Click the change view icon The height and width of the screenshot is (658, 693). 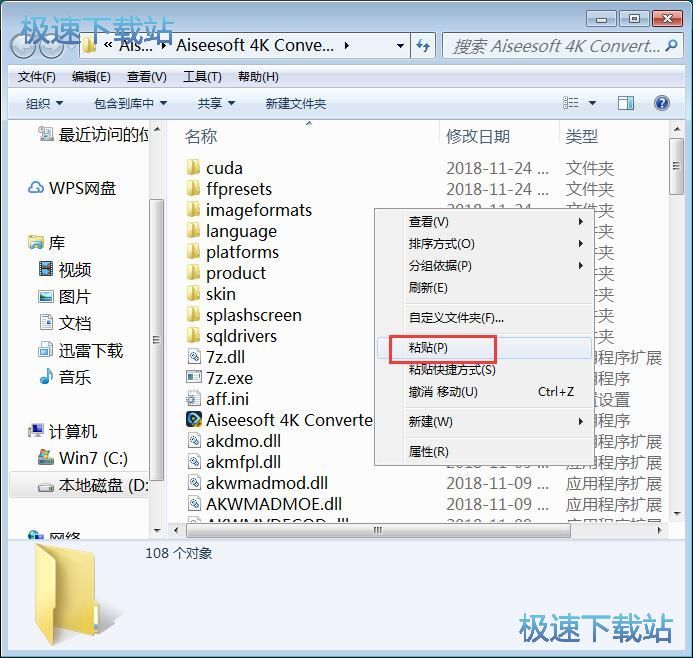(x=571, y=103)
